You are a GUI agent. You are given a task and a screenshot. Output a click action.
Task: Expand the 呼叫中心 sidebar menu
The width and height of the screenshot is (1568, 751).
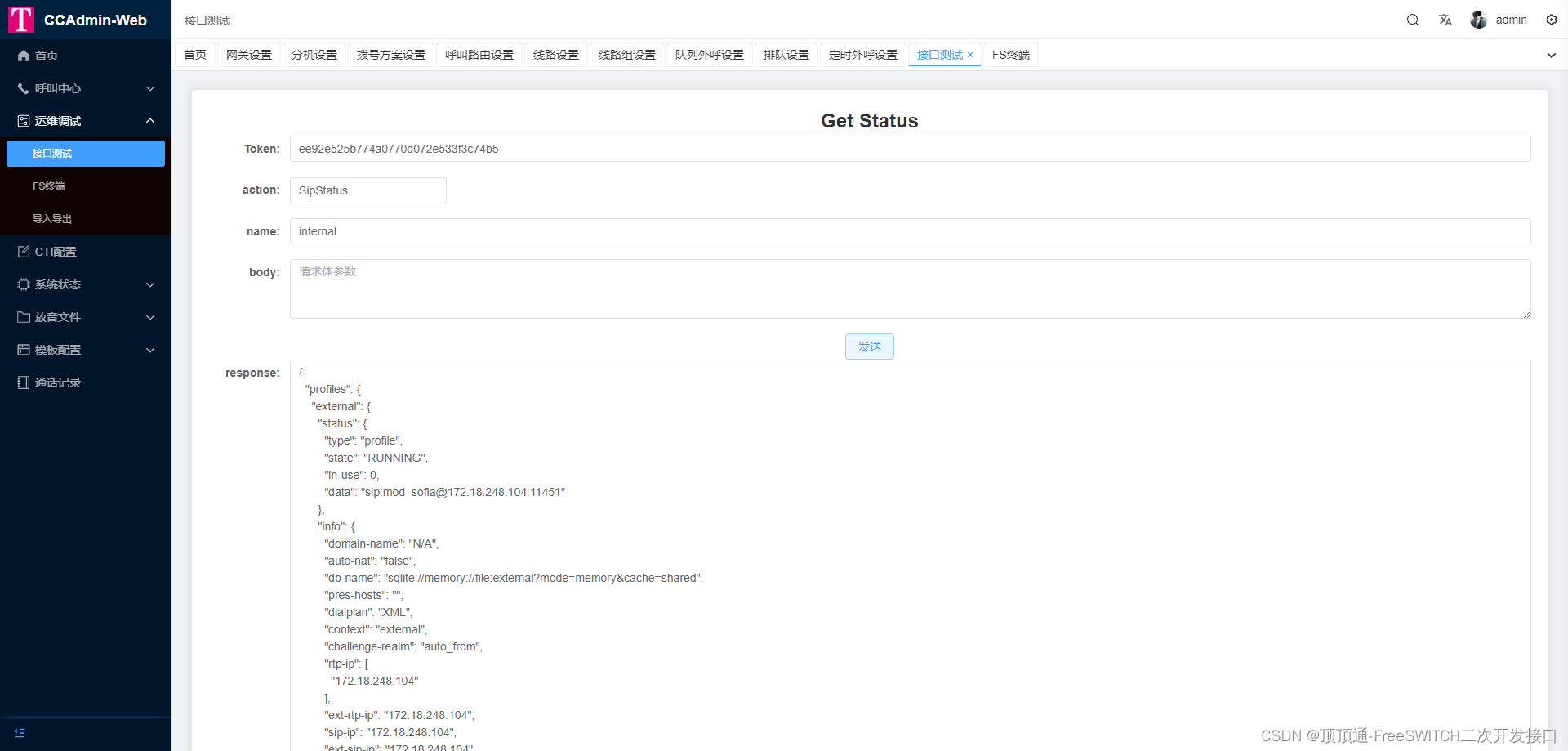click(x=149, y=88)
